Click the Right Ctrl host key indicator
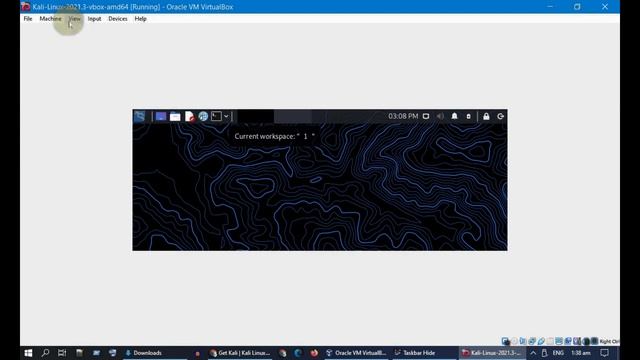The height and width of the screenshot is (360, 640). (x=609, y=341)
